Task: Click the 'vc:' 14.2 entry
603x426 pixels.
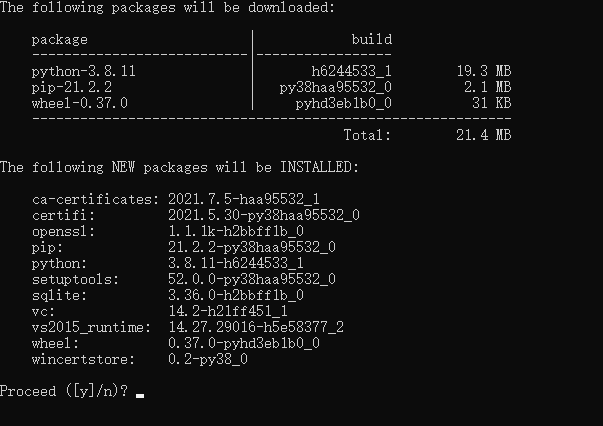Action: 160,311
